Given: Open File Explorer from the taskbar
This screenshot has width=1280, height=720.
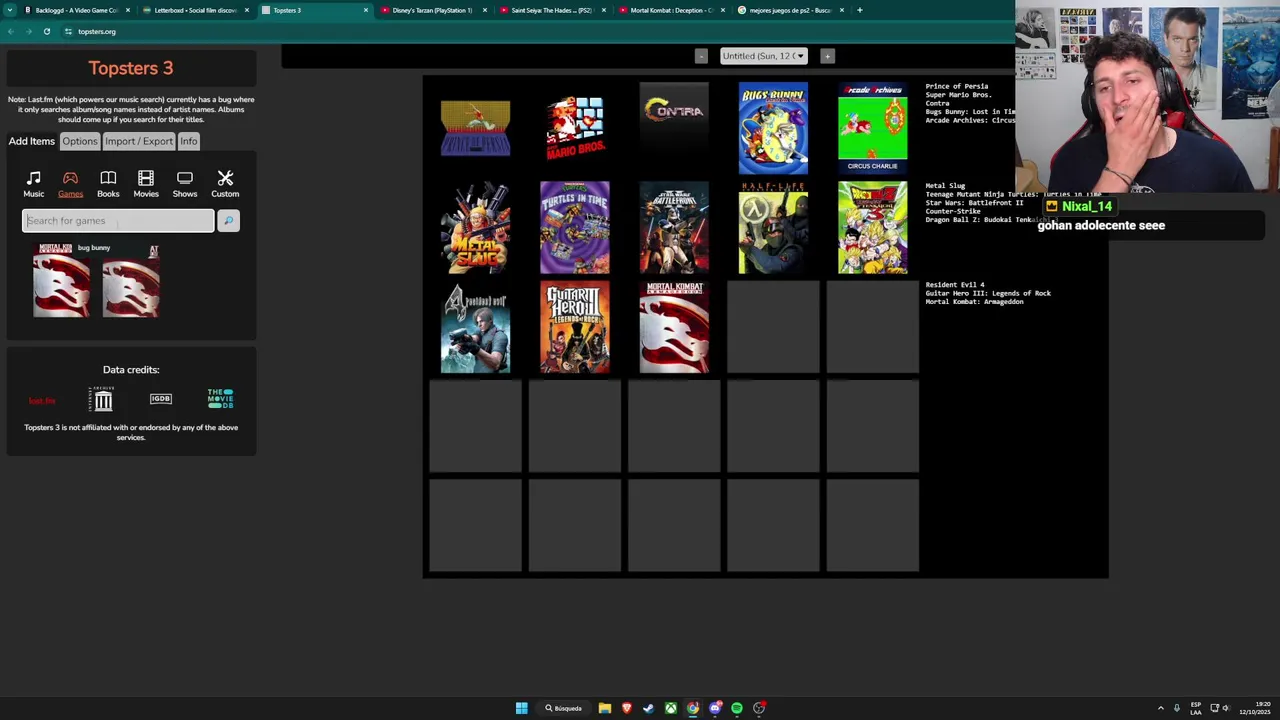Looking at the screenshot, I should click(605, 708).
